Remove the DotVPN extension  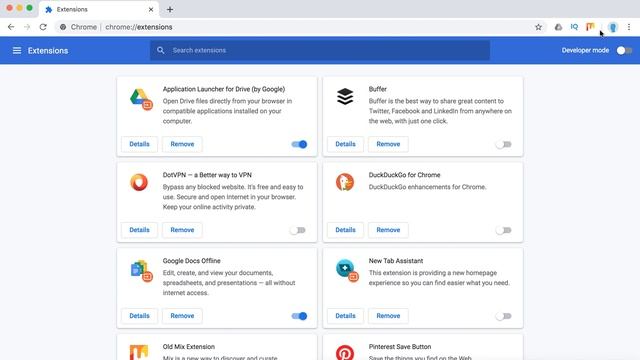pos(182,230)
